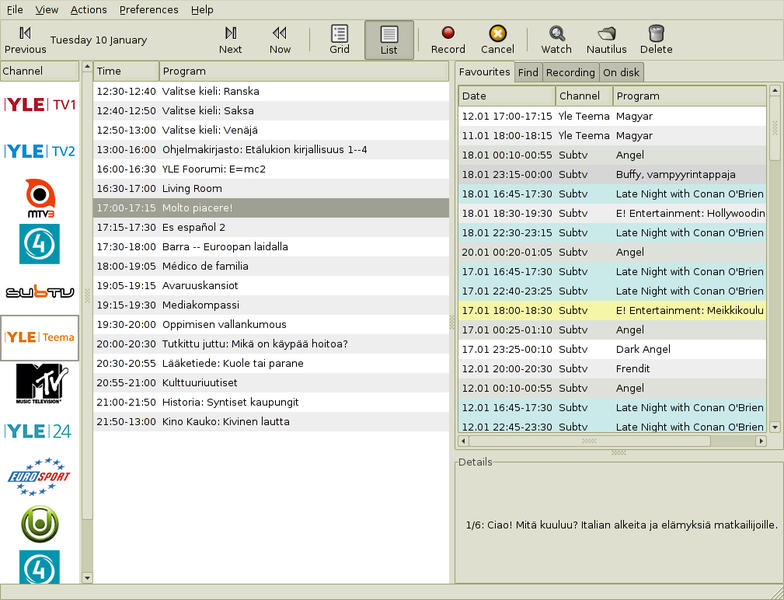Viewport: 784px width, 600px height.
Task: Select the green U channel logo
Action: [40, 524]
